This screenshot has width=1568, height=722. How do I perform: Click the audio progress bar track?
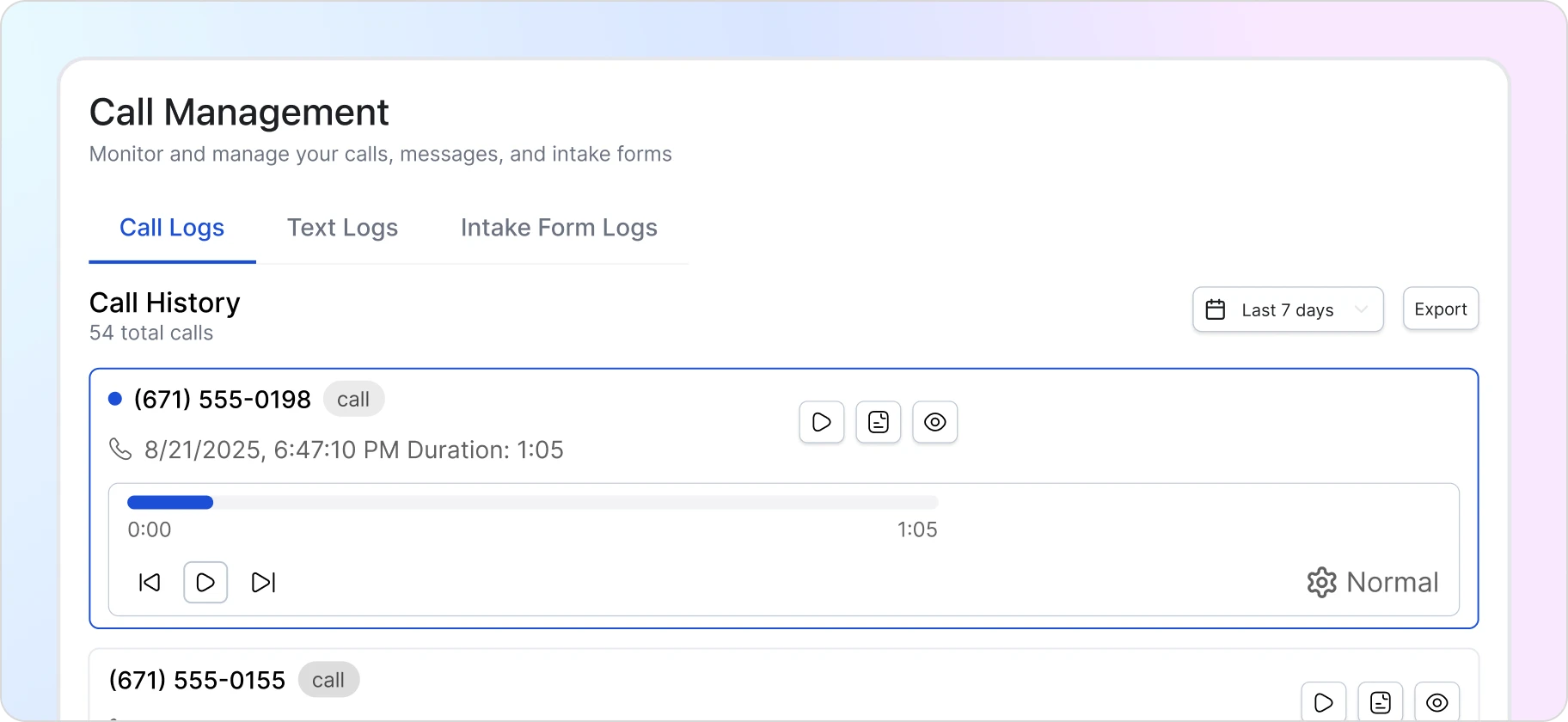[x=532, y=503]
